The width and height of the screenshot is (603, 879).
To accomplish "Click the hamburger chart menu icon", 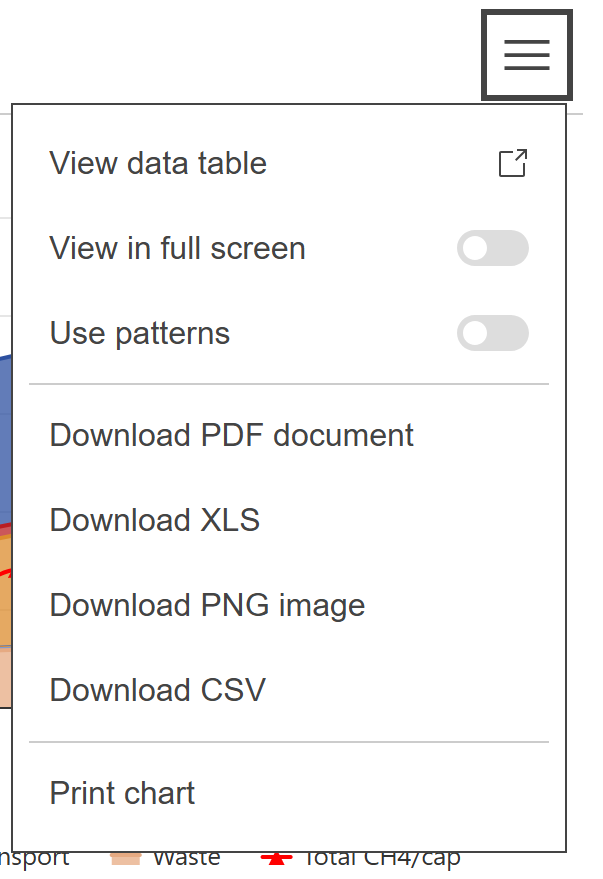I will [x=527, y=55].
